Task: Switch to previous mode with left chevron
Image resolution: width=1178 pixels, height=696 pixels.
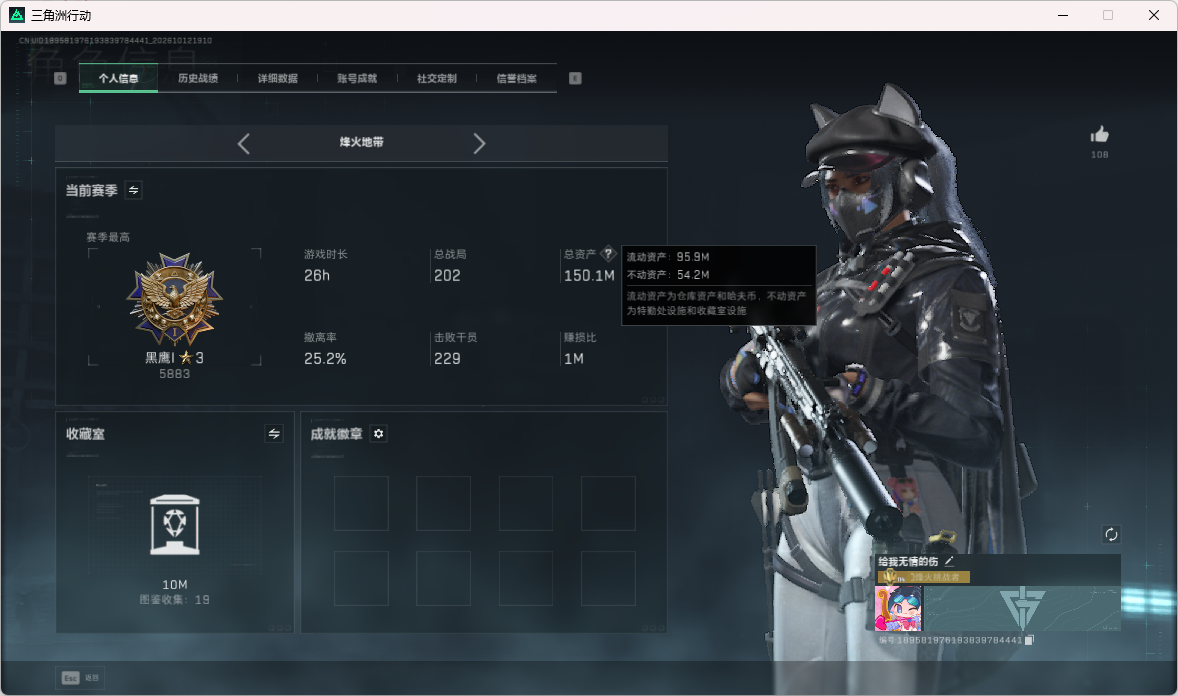Action: point(243,144)
